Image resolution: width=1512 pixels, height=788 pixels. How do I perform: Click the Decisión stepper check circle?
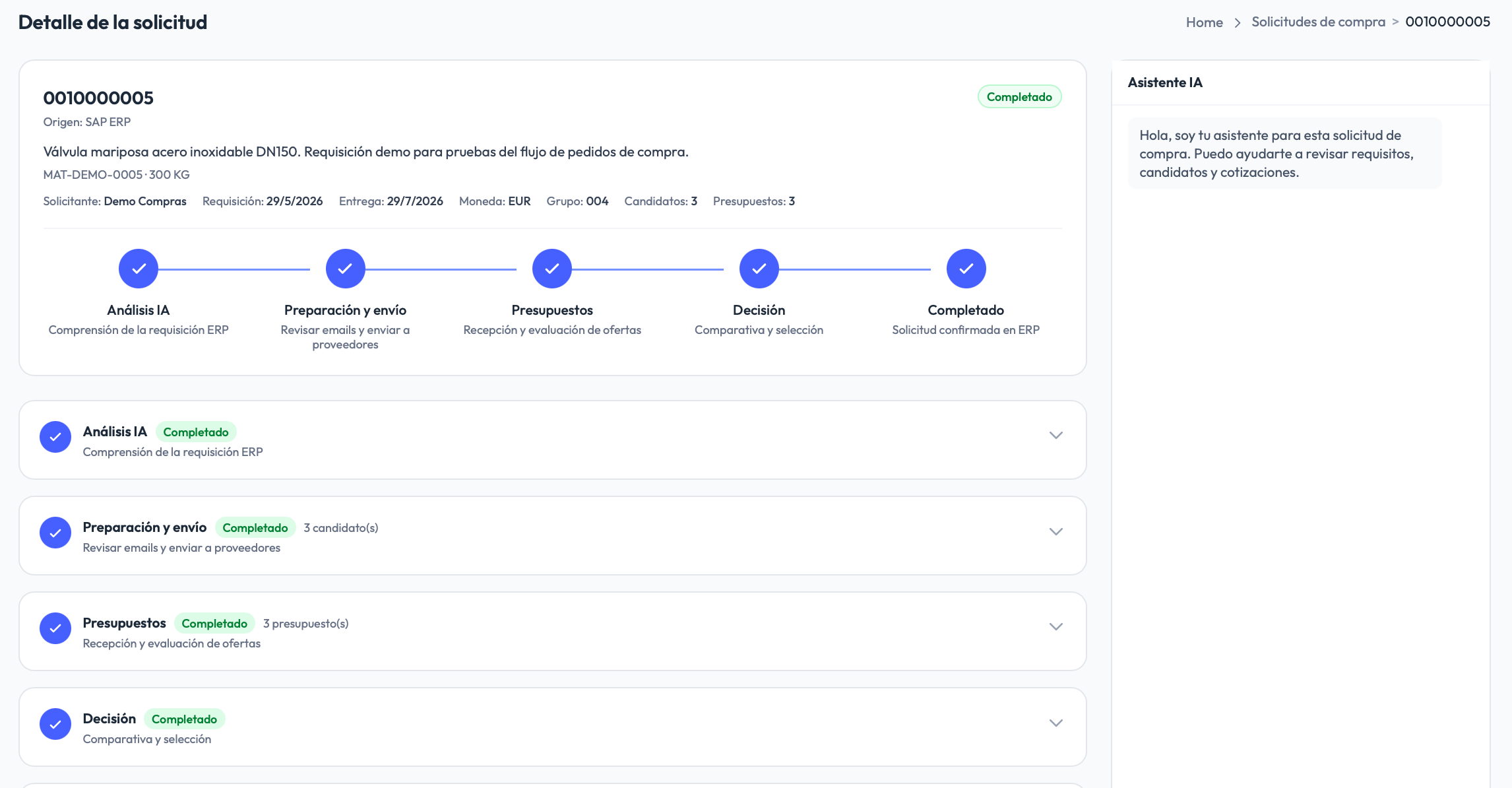(759, 269)
